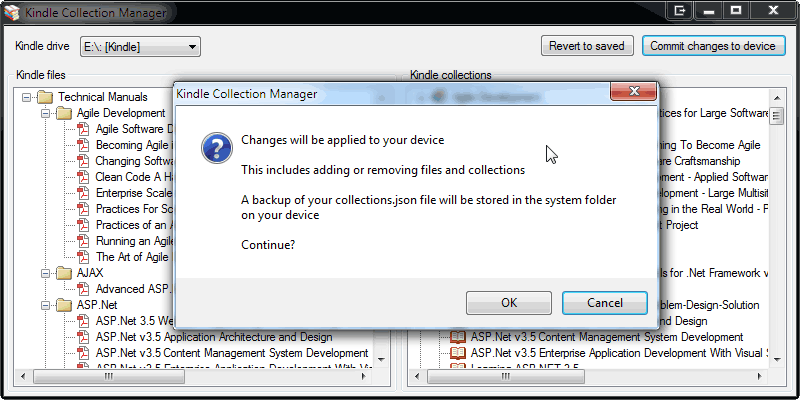Viewport: 800px width, 400px height.
Task: Click Revert to saved button
Action: coord(587,46)
